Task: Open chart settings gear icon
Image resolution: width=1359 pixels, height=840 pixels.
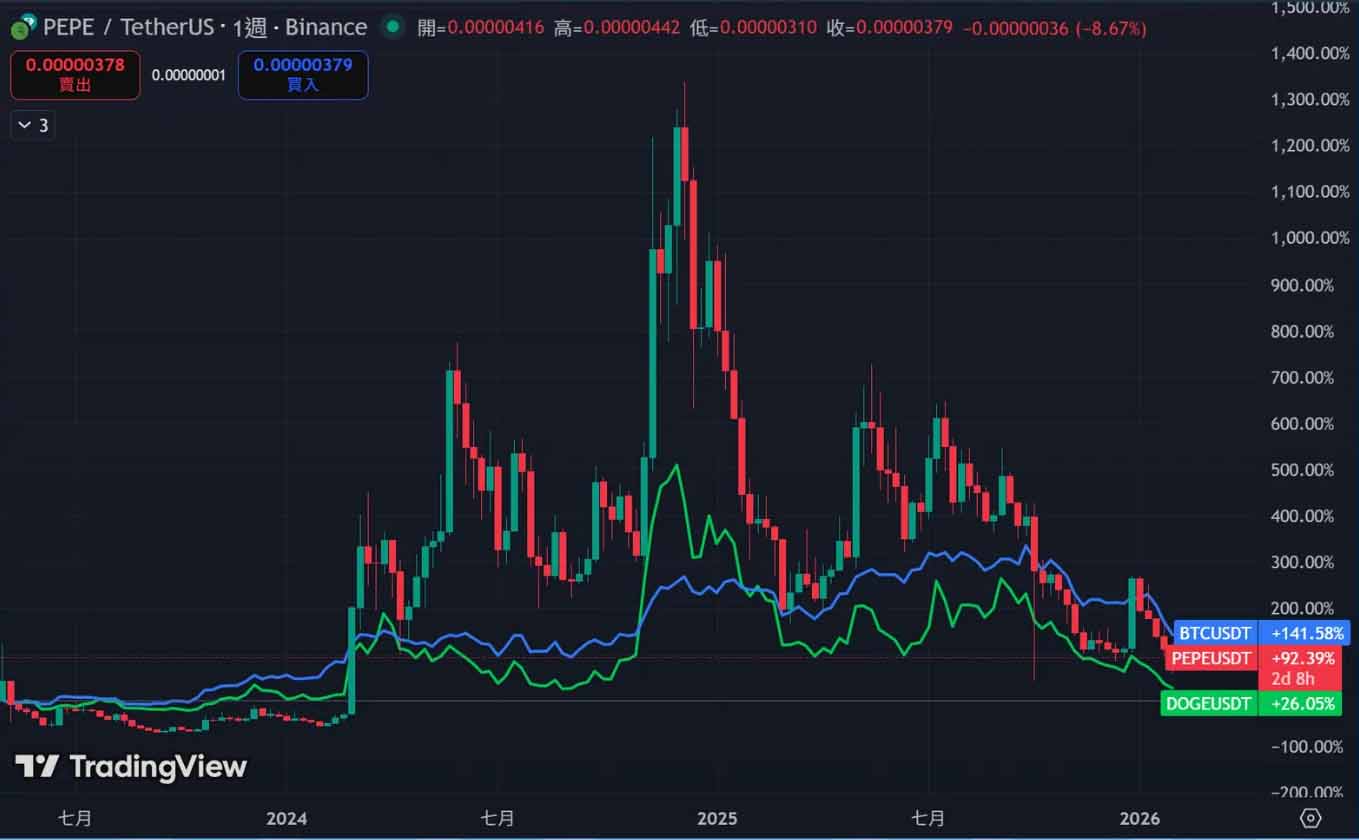Action: tap(1311, 818)
